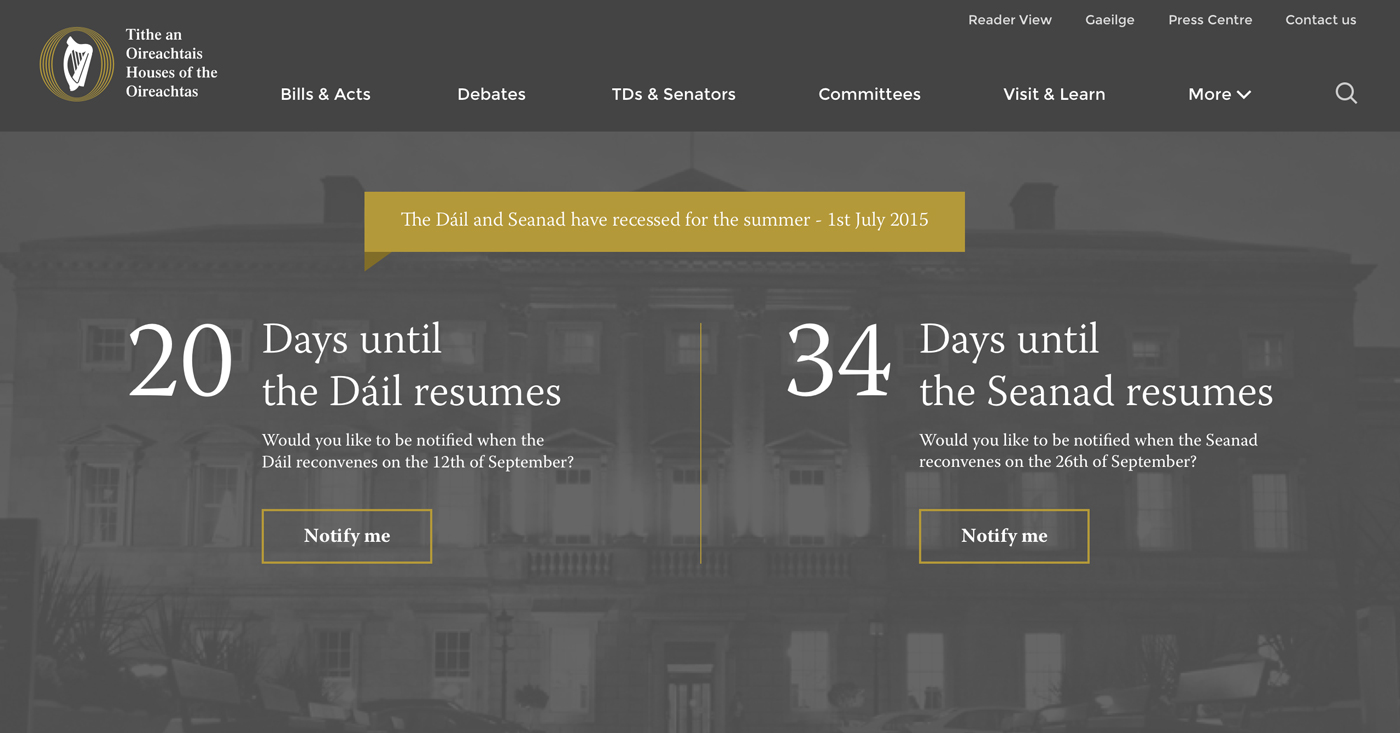This screenshot has height=733, width=1400.
Task: Open TDs & Senators page
Action: tap(673, 94)
